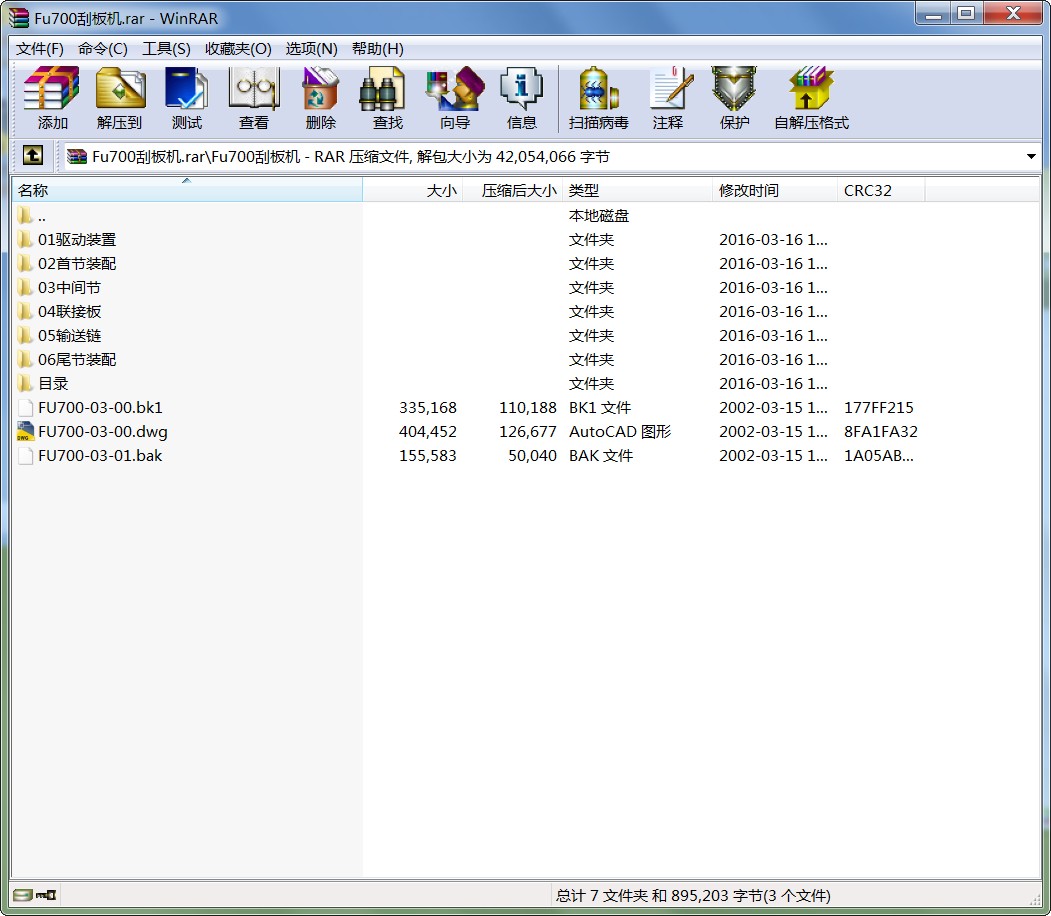Click the 扫描病毒 virus scan icon
Screen dimensions: 1051x916
[x=599, y=98]
